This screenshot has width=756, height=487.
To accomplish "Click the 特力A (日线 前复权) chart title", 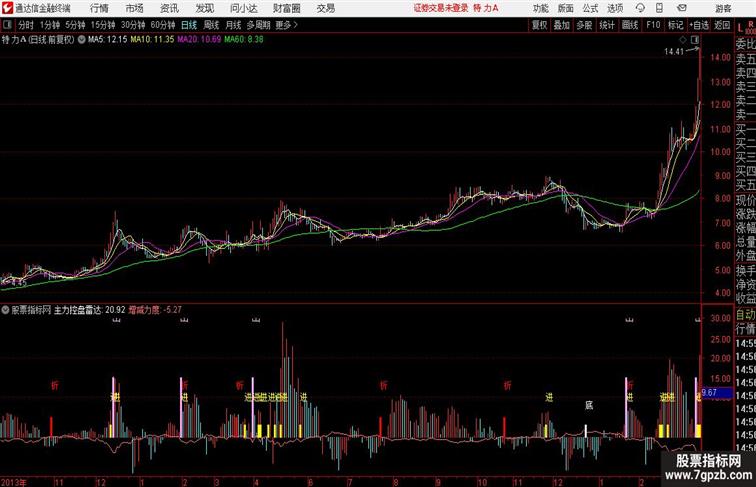I will (38, 40).
